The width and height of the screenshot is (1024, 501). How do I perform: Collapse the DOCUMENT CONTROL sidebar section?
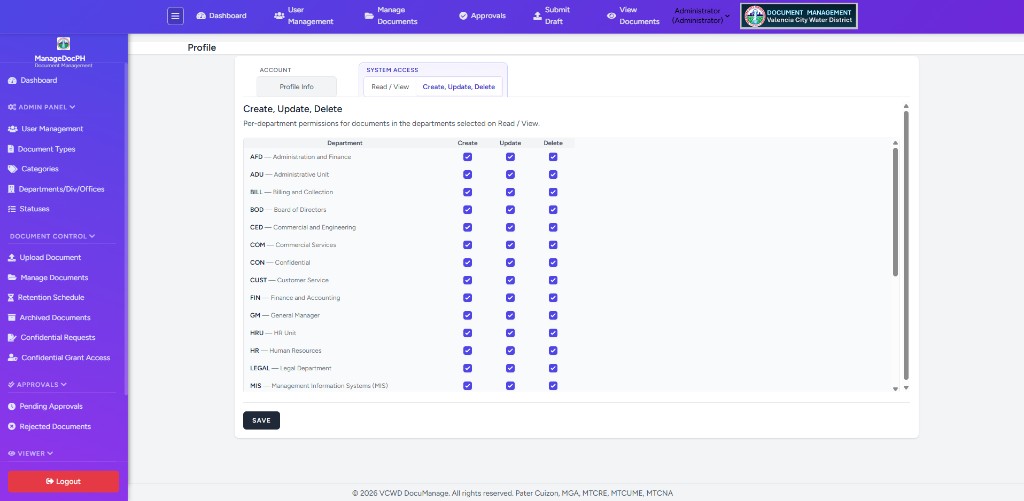52,236
